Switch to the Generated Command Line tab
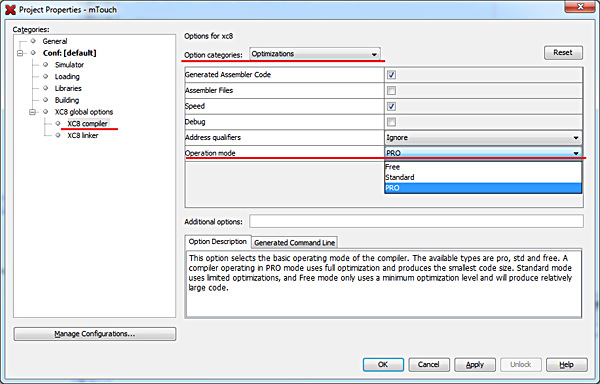This screenshot has height=384, width=600. click(x=294, y=242)
